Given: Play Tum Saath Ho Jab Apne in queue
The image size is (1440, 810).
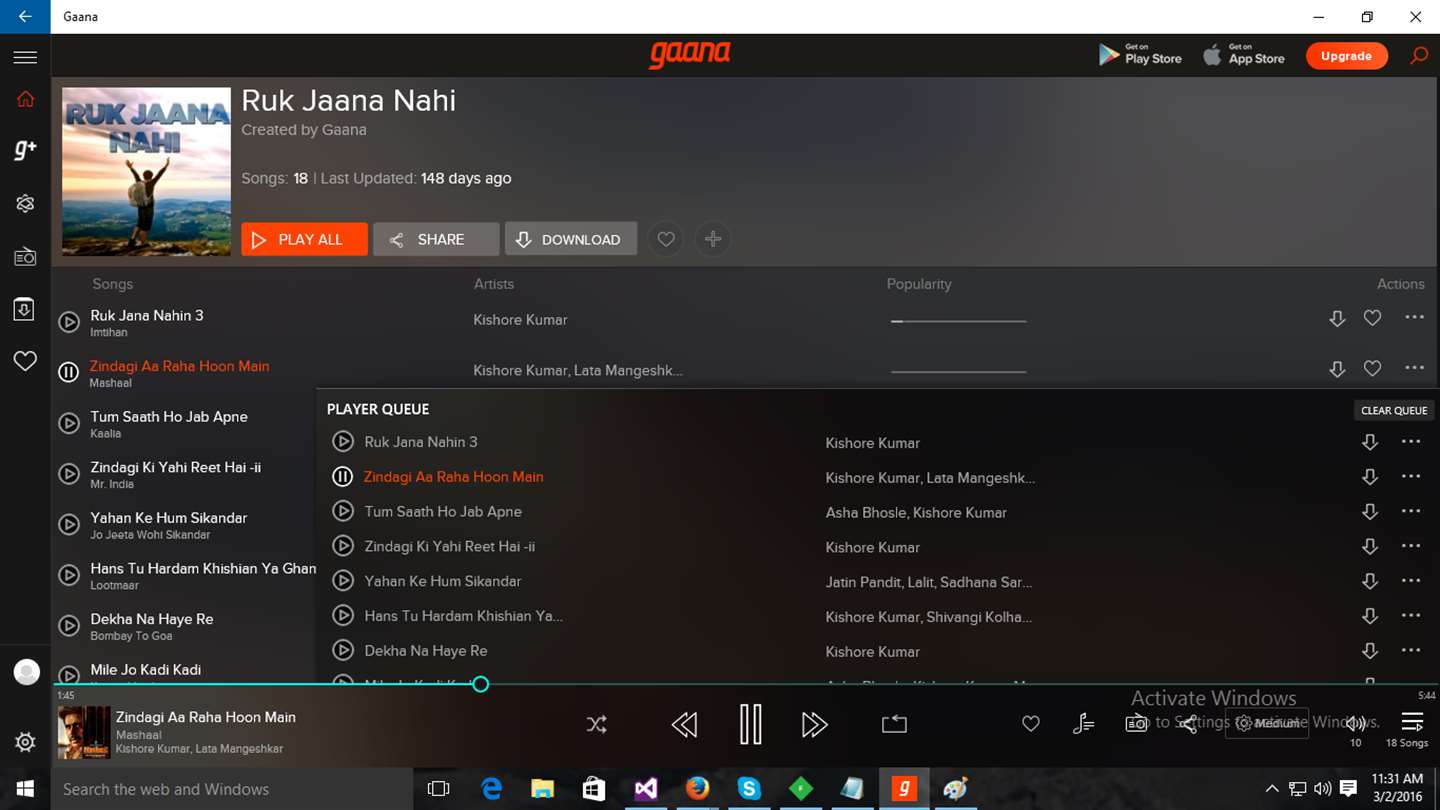Looking at the screenshot, I should pos(343,511).
